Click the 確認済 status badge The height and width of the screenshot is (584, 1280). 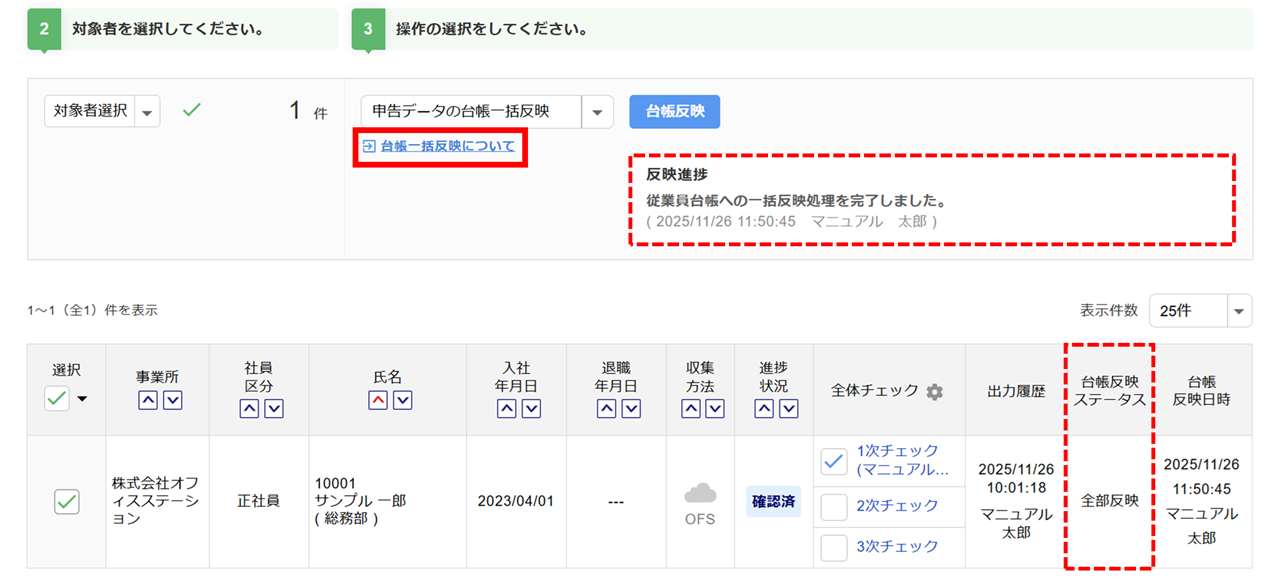[773, 501]
